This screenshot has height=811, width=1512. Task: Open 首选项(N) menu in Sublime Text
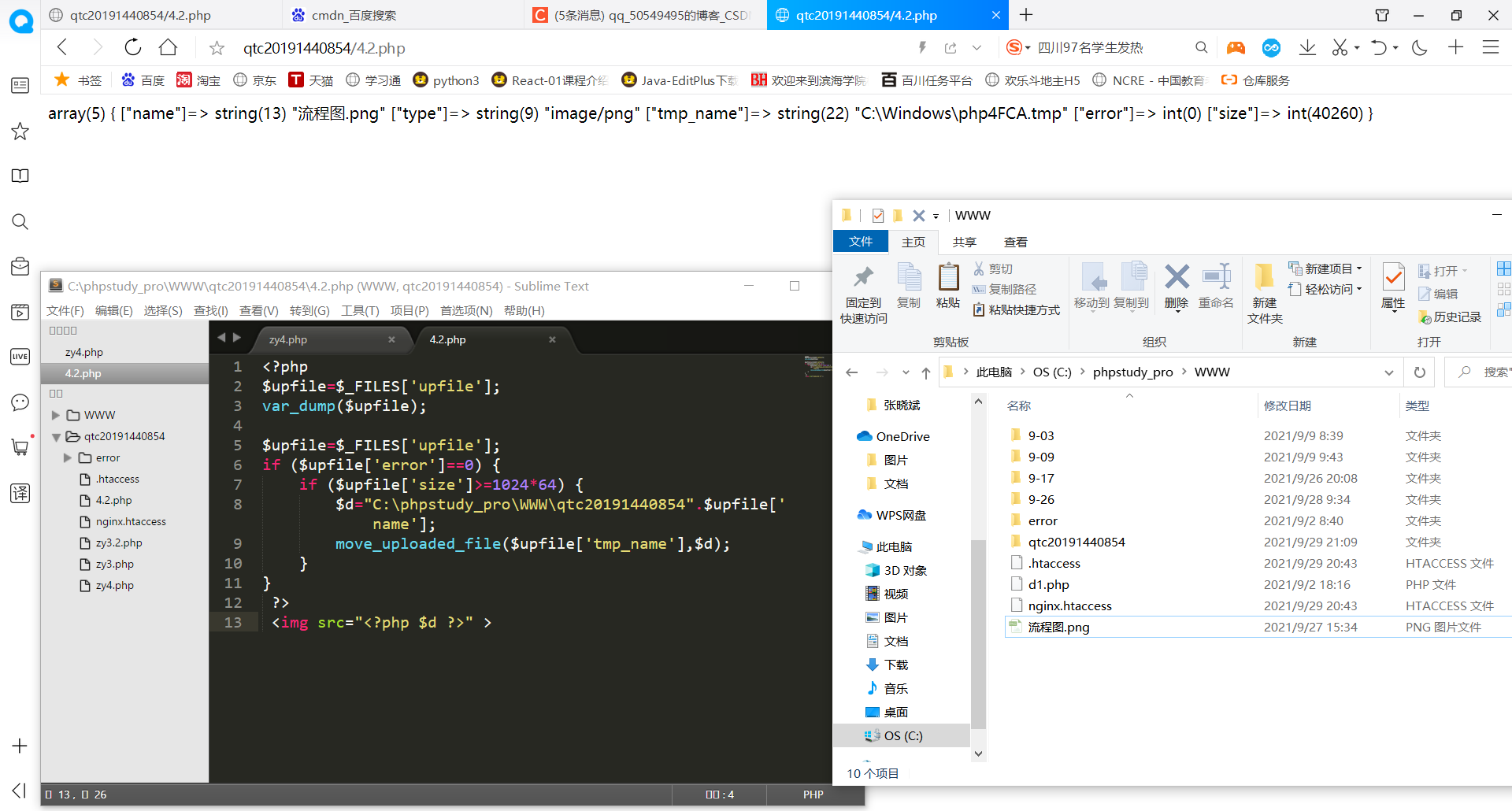(x=466, y=310)
